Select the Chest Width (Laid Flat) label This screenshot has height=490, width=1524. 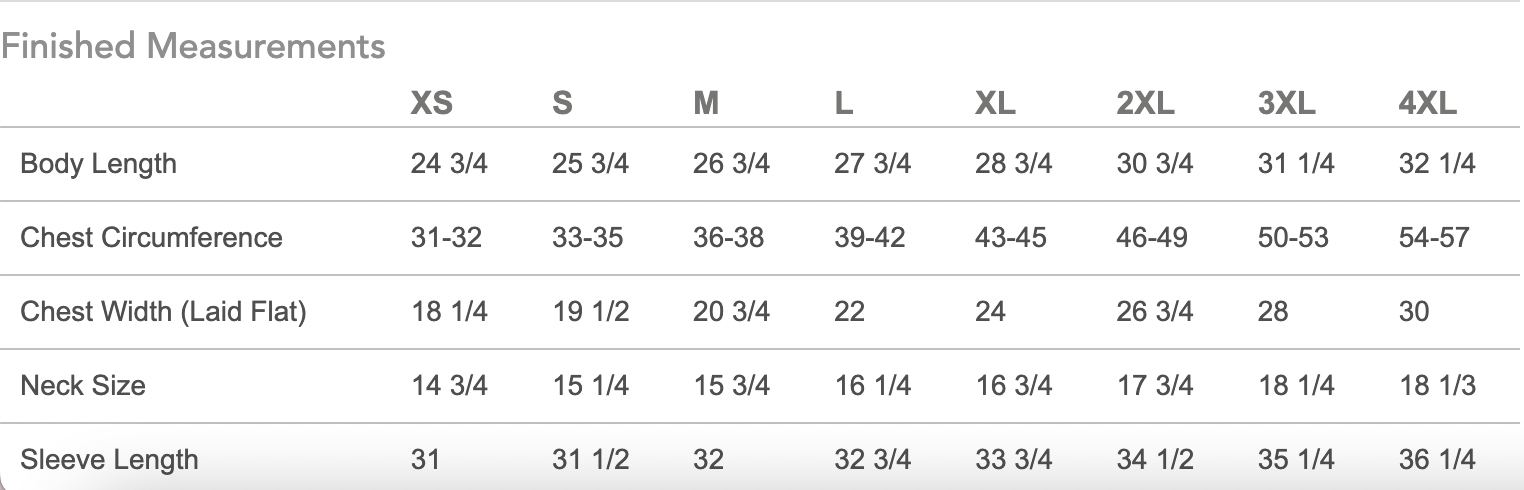click(163, 312)
